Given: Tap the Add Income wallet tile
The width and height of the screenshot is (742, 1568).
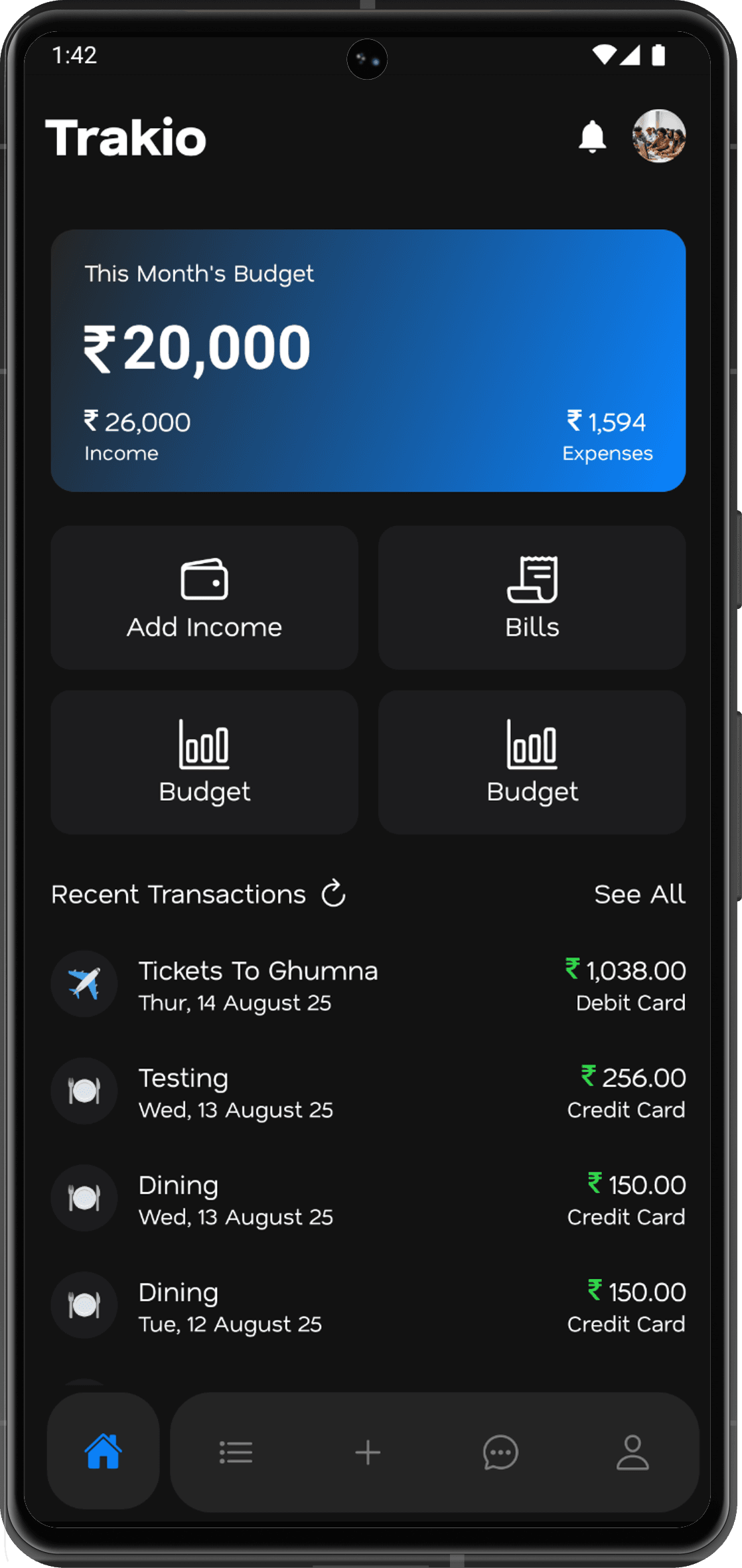Looking at the screenshot, I should tap(204, 598).
